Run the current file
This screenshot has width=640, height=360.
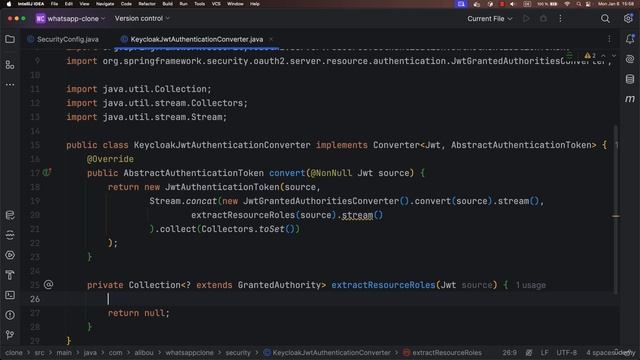526,19
